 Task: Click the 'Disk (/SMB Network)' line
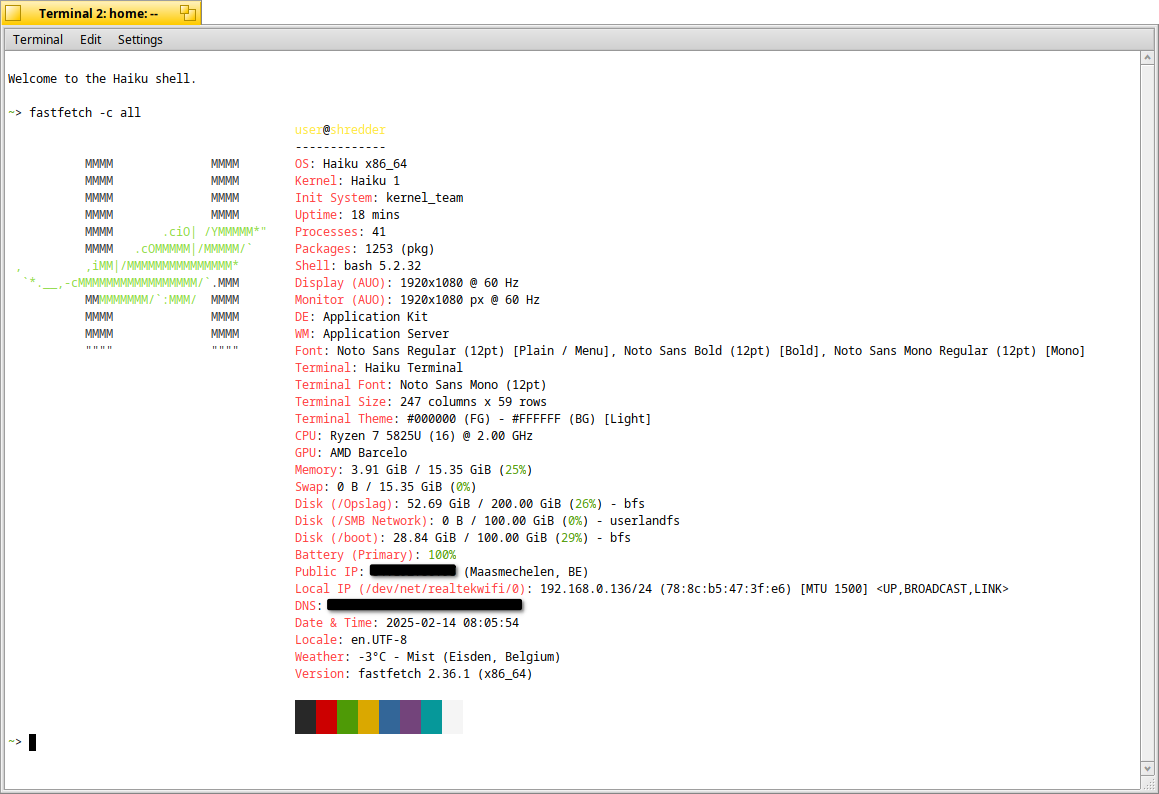click(487, 520)
